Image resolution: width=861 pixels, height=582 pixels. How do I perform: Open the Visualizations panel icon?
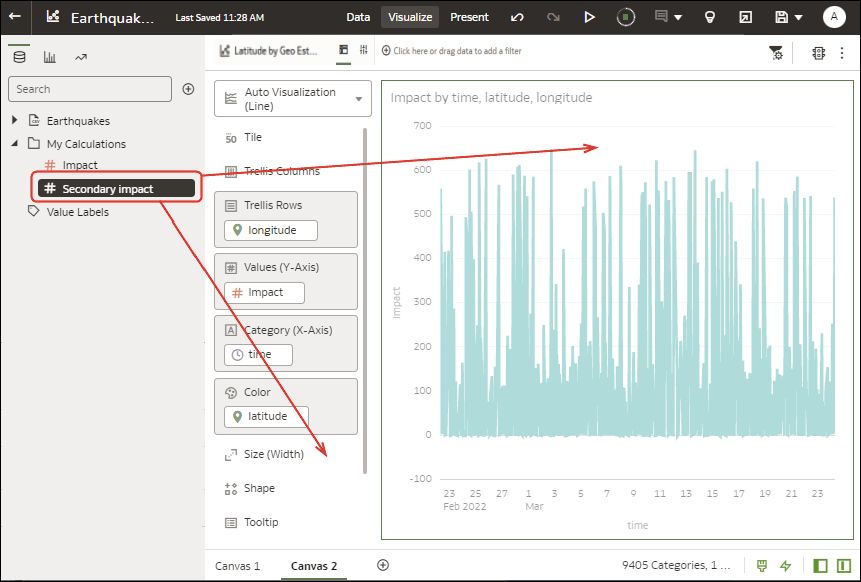tap(50, 57)
